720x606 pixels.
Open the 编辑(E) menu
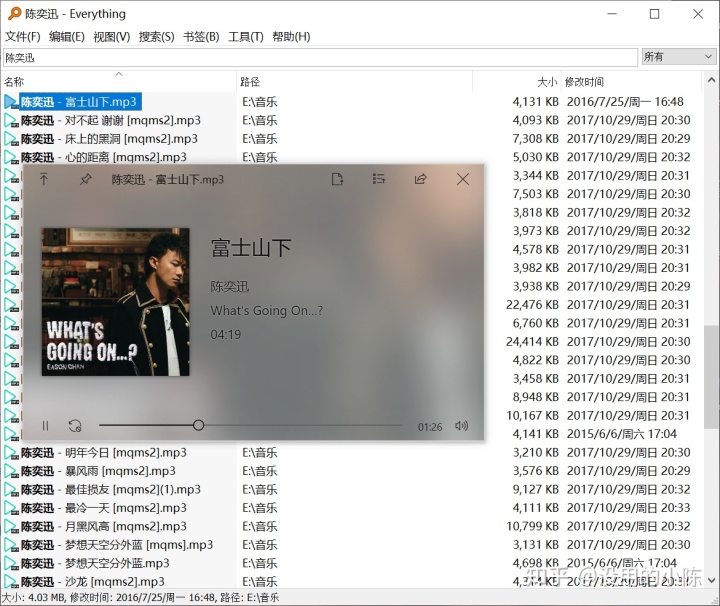(67, 37)
